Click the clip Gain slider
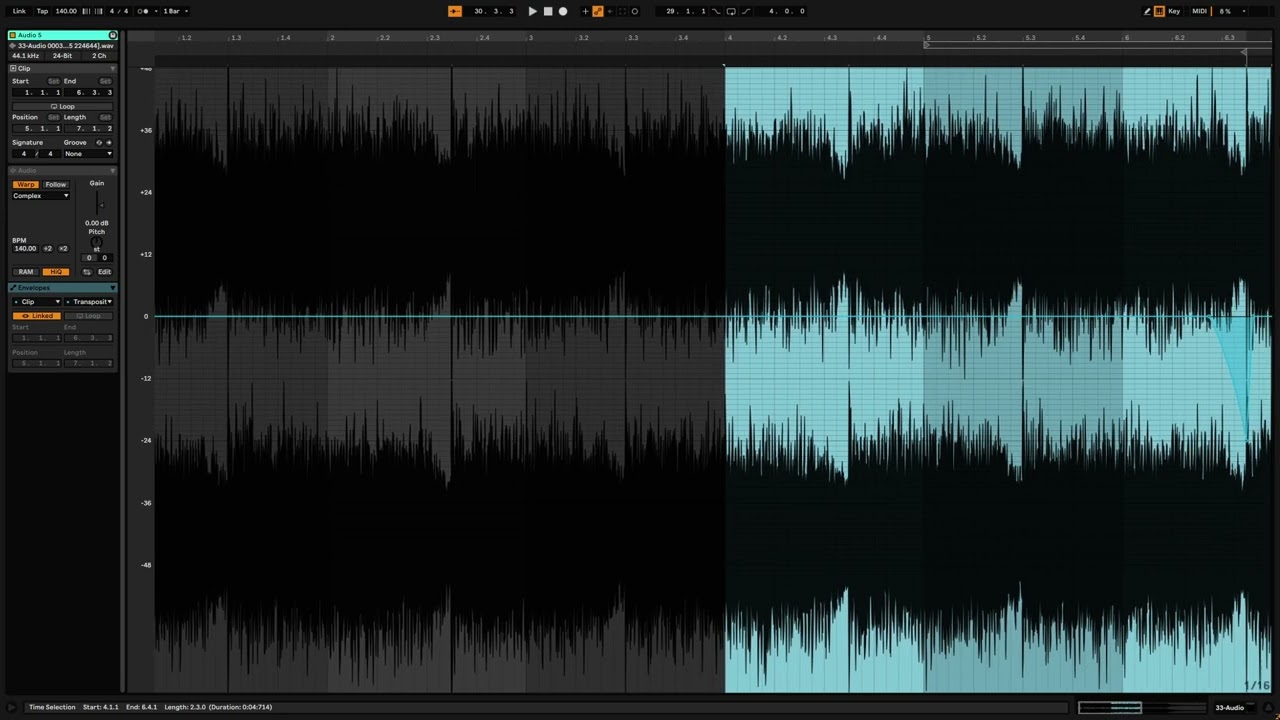The height and width of the screenshot is (720, 1280). (x=98, y=205)
